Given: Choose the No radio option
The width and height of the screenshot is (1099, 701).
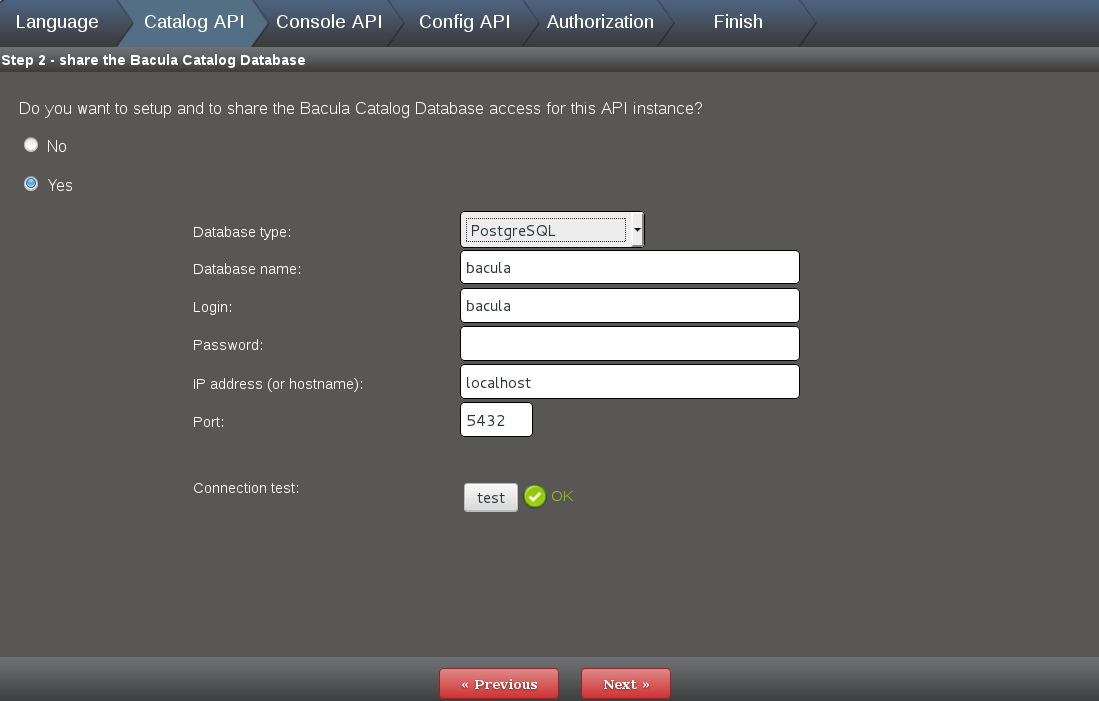Looking at the screenshot, I should (x=31, y=145).
